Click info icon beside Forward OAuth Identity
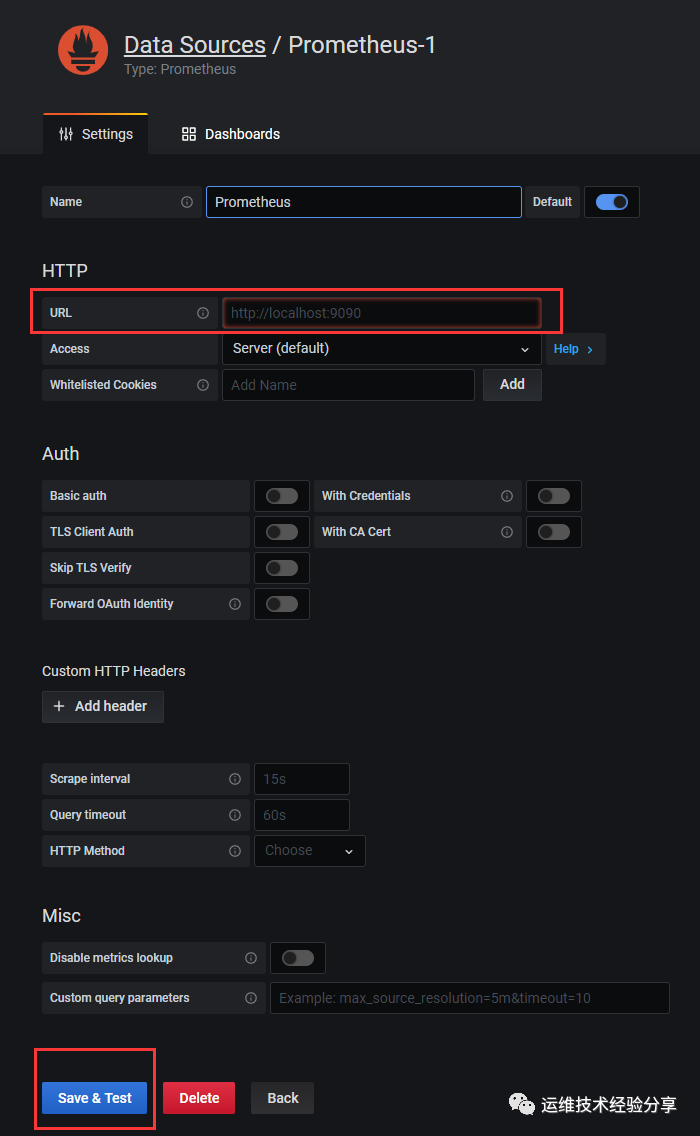 click(235, 604)
